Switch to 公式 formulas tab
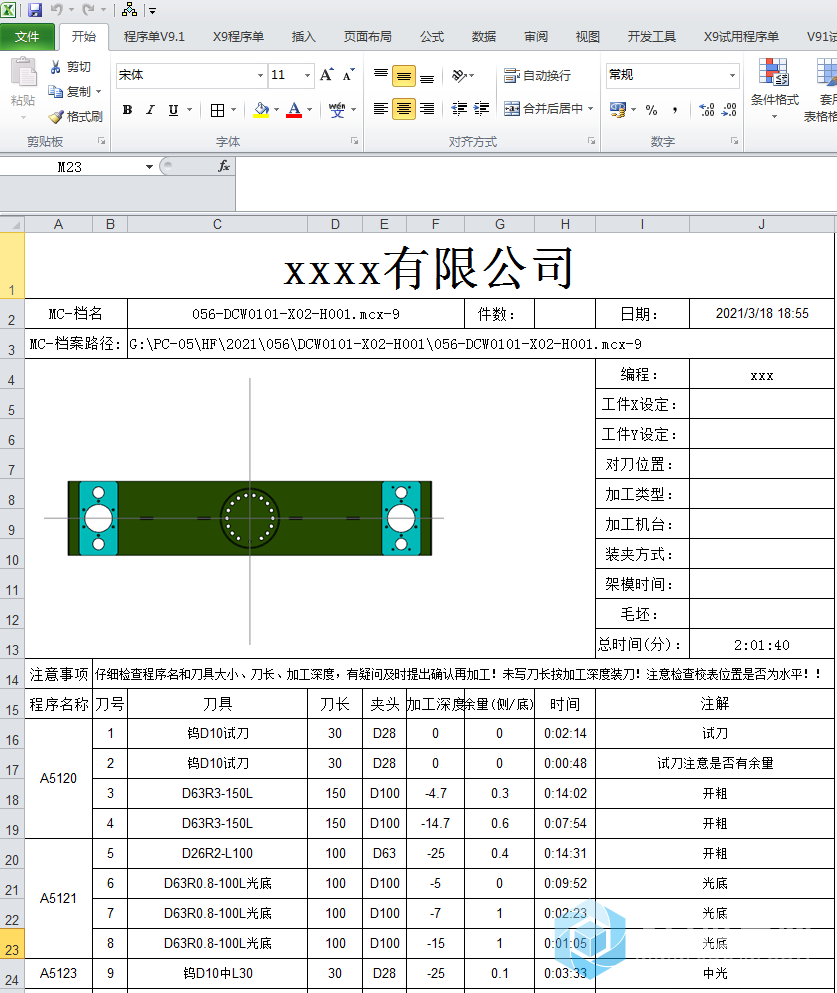Viewport: 837px width, 993px height. [432, 37]
